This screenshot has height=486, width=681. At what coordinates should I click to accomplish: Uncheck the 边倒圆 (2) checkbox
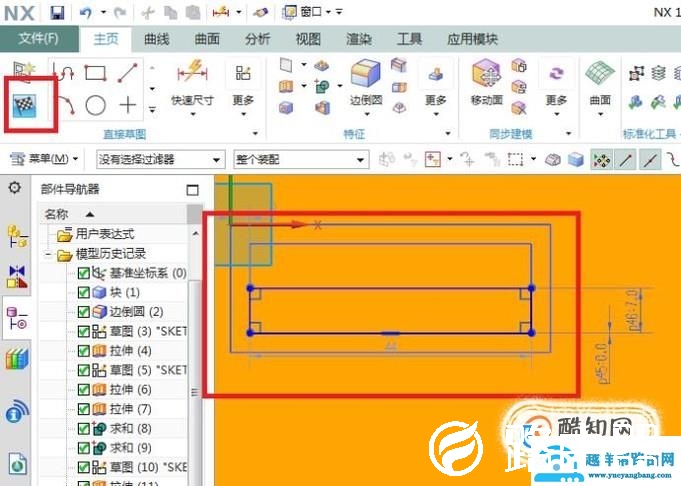(x=83, y=312)
